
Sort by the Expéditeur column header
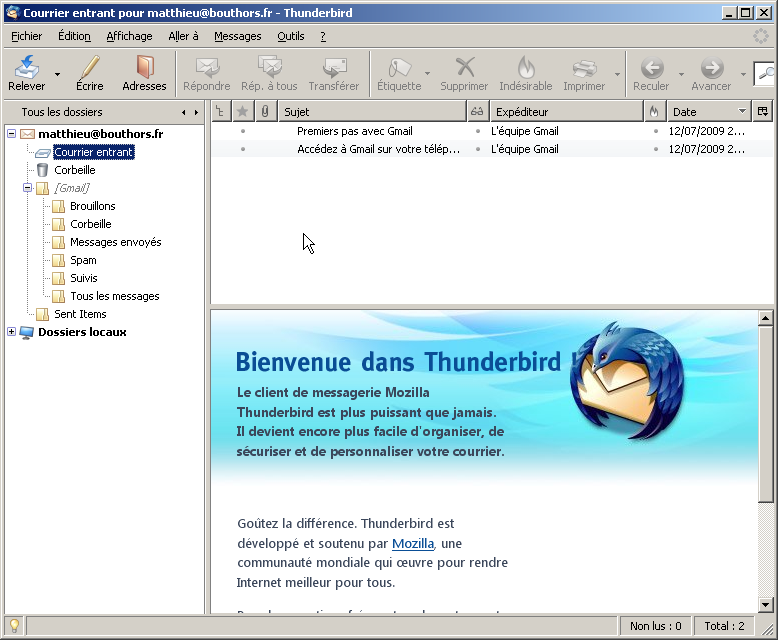point(567,112)
